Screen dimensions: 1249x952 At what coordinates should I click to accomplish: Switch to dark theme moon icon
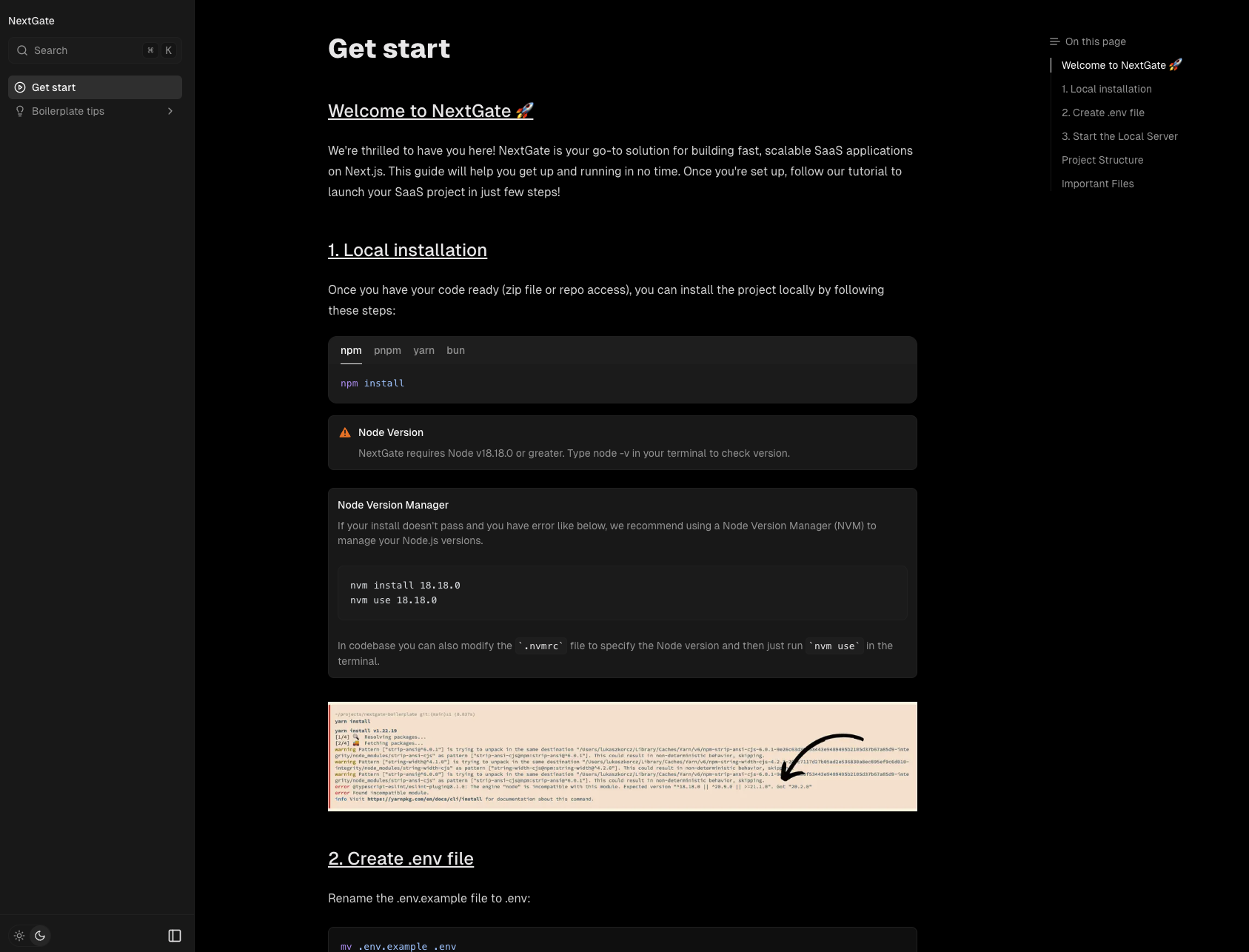pyautogui.click(x=40, y=936)
